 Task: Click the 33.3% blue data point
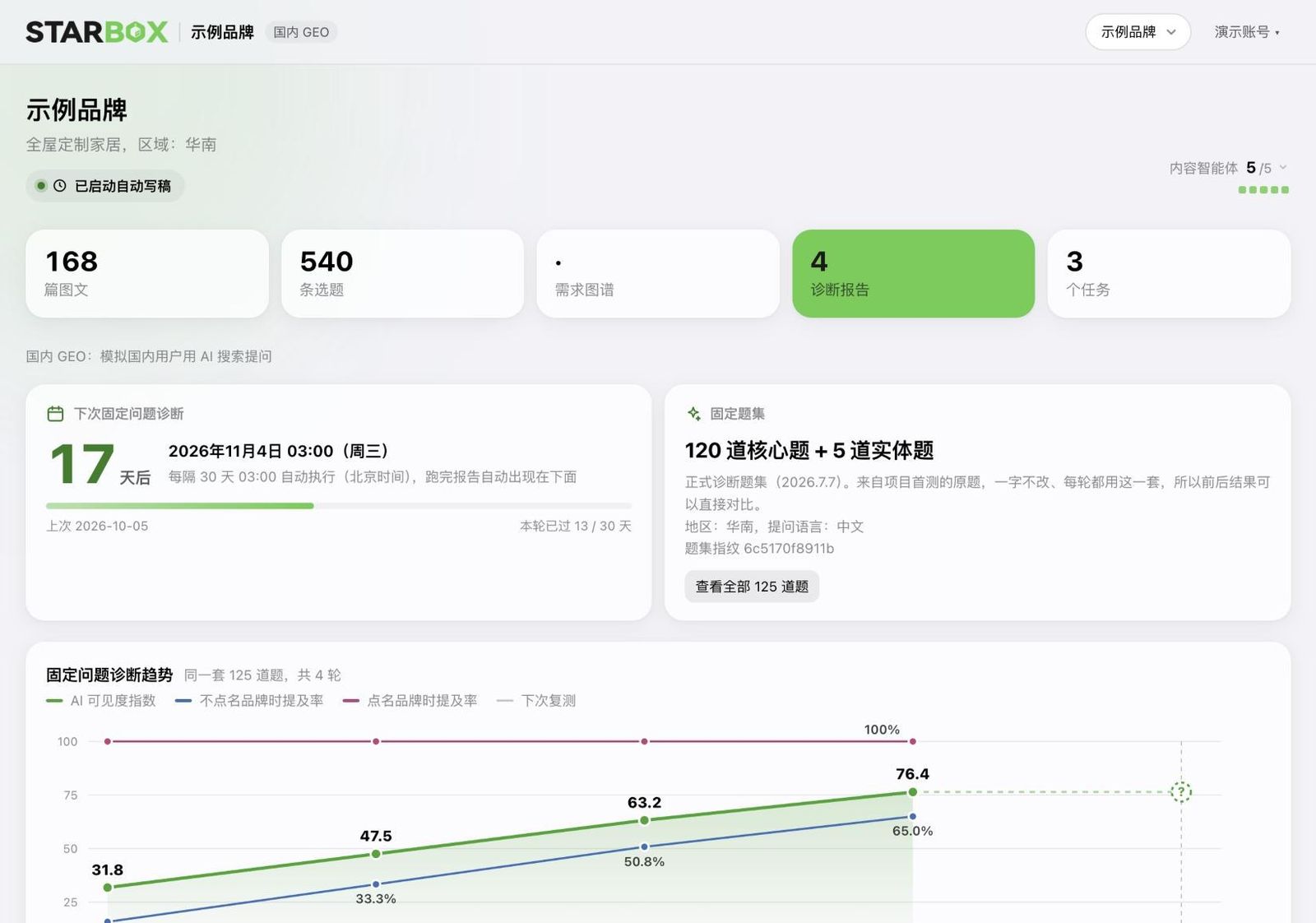[376, 884]
